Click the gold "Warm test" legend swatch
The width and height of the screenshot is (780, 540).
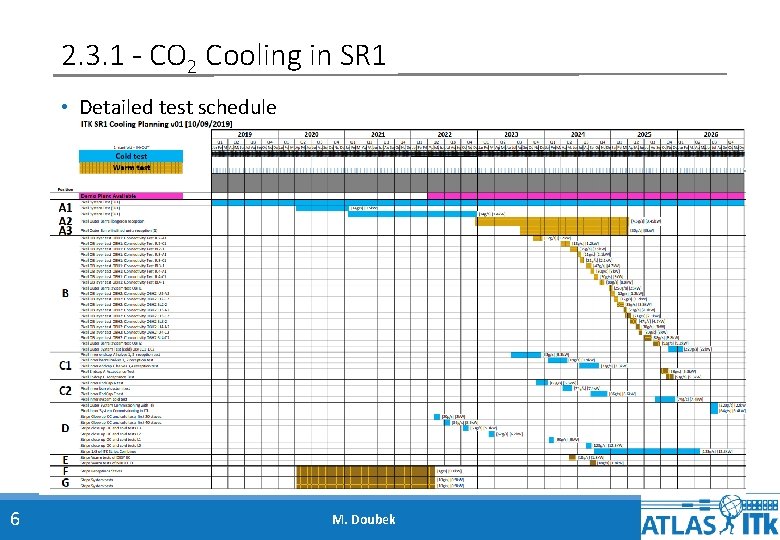(x=131, y=168)
